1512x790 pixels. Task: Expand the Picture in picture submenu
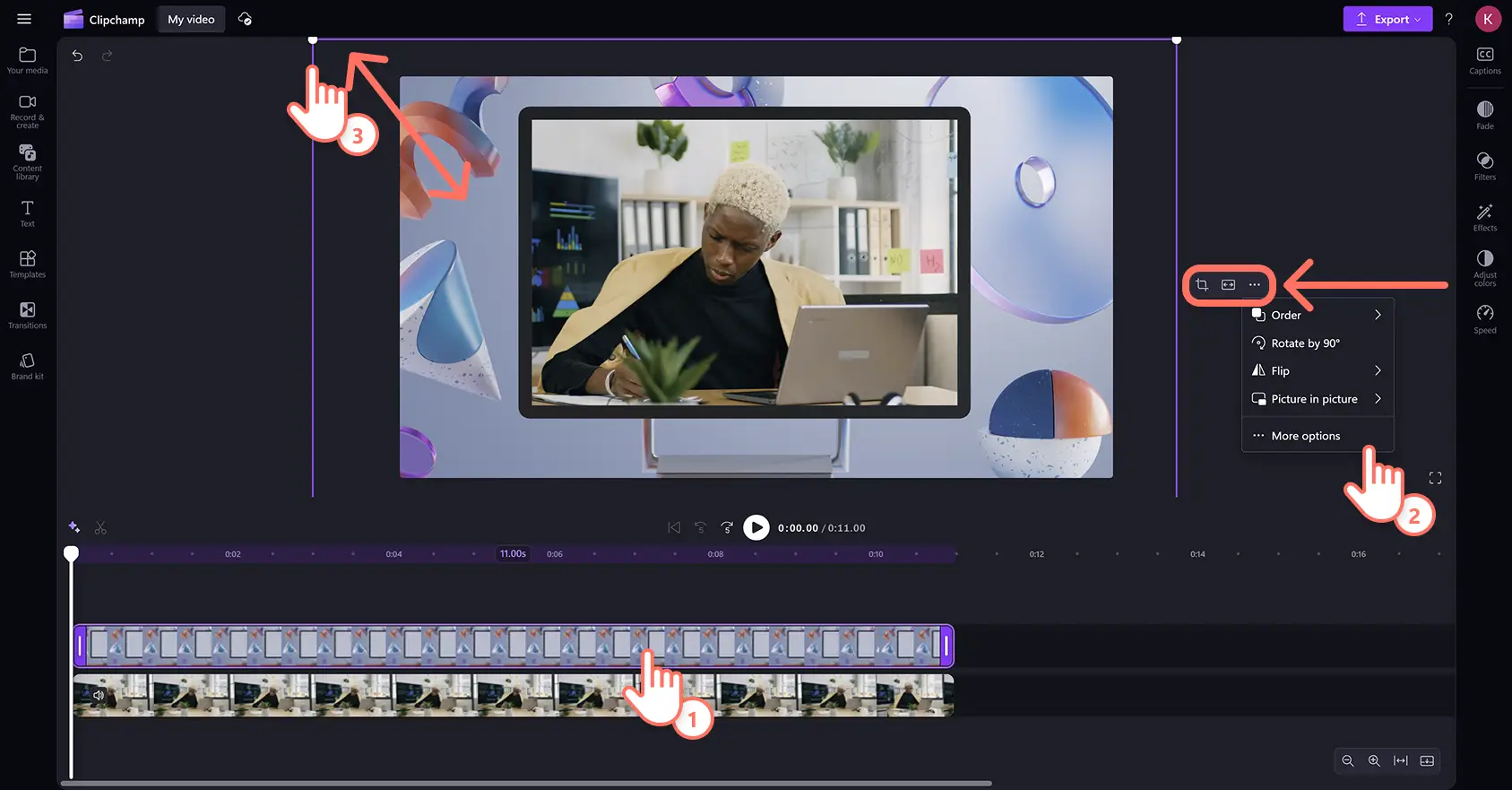tap(1317, 399)
